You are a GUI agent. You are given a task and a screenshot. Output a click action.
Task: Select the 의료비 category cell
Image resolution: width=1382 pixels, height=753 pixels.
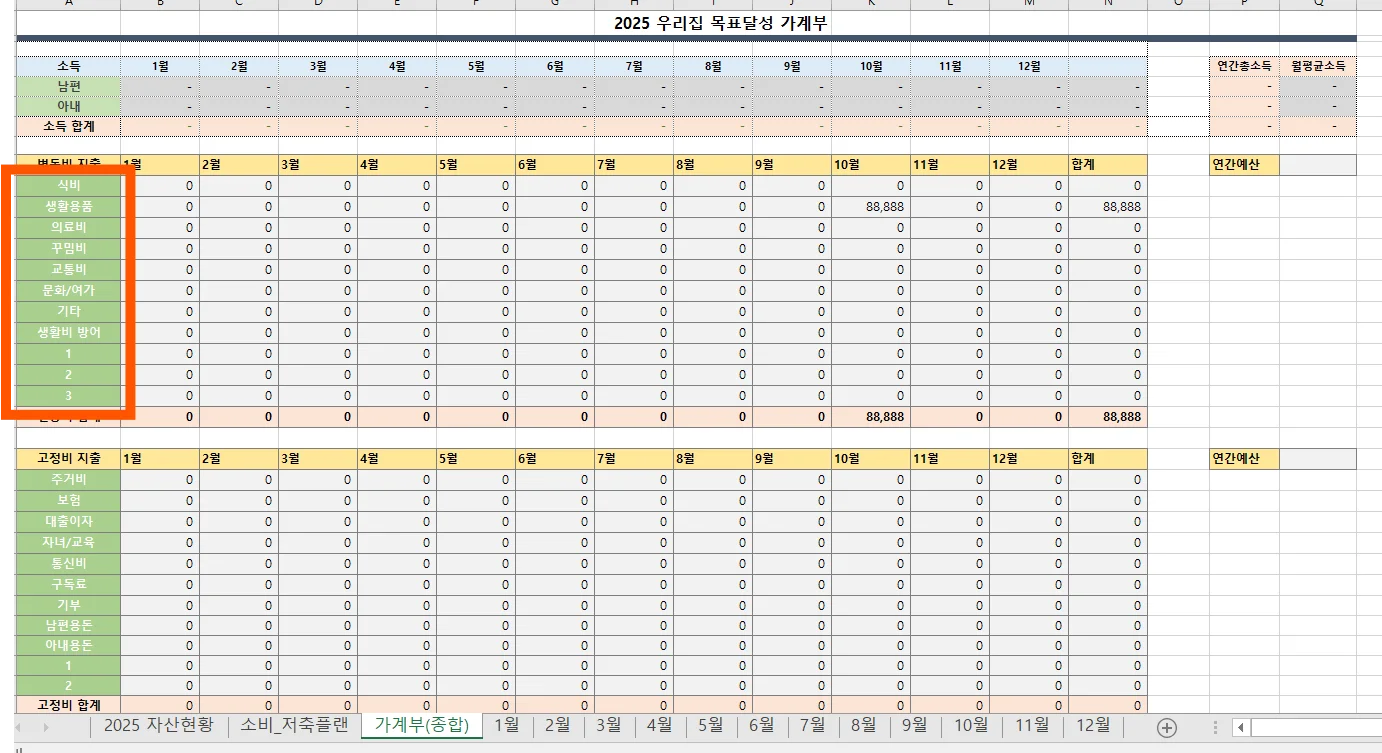(68, 227)
